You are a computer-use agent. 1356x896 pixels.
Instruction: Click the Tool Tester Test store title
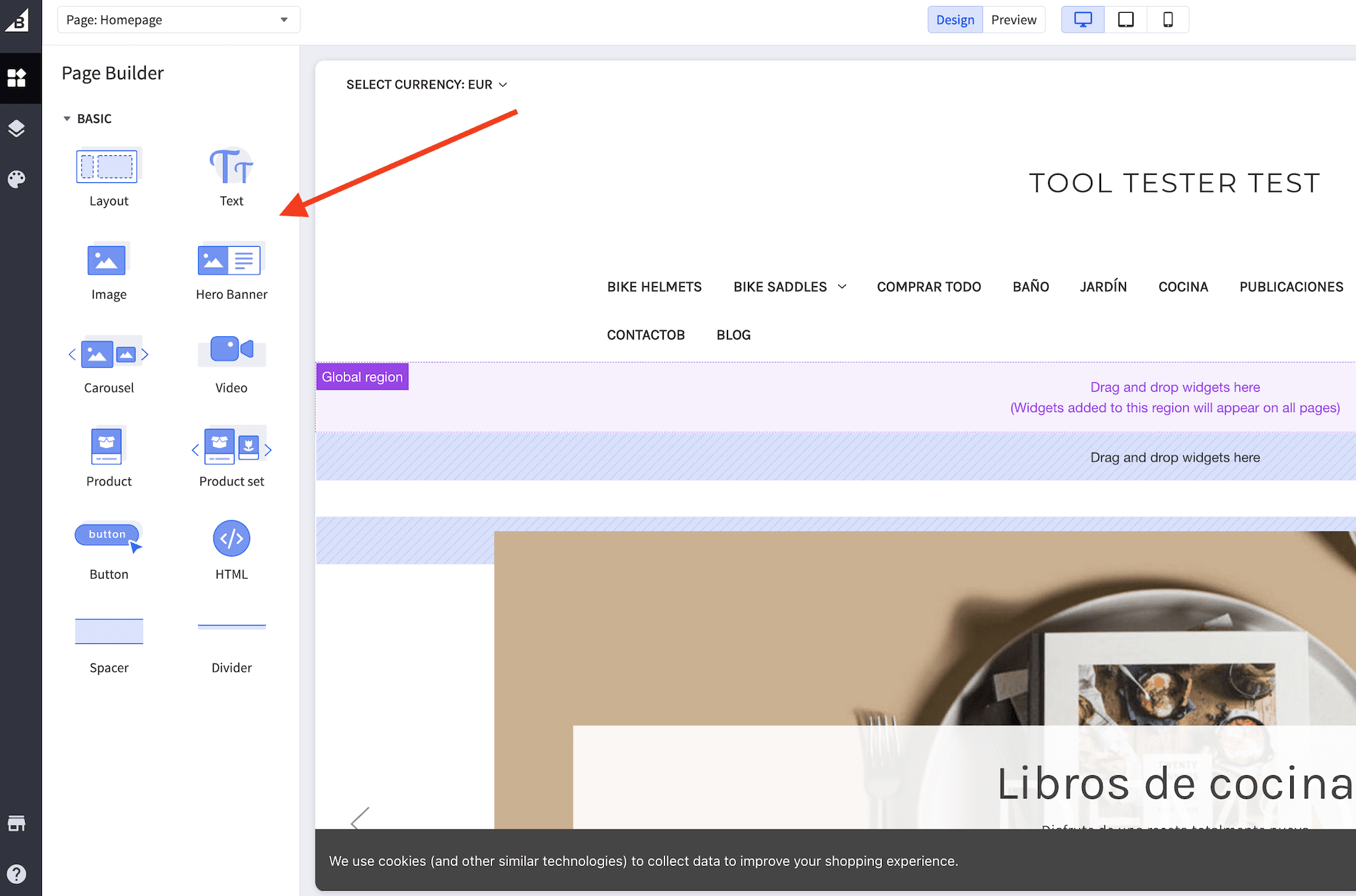pos(1174,183)
